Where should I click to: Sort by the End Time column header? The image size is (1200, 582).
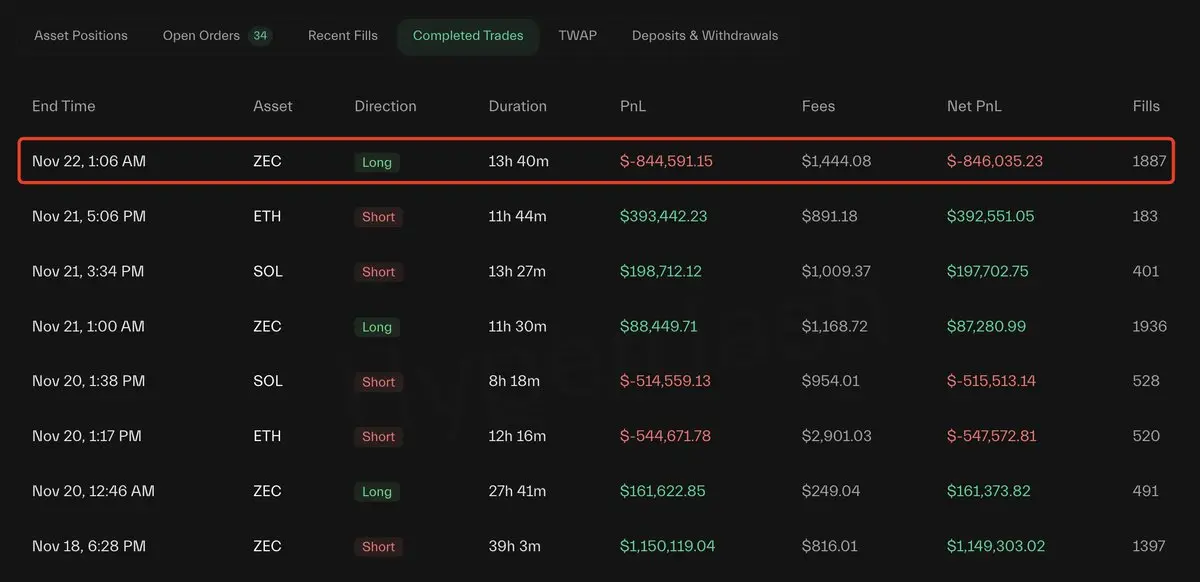[x=64, y=106]
